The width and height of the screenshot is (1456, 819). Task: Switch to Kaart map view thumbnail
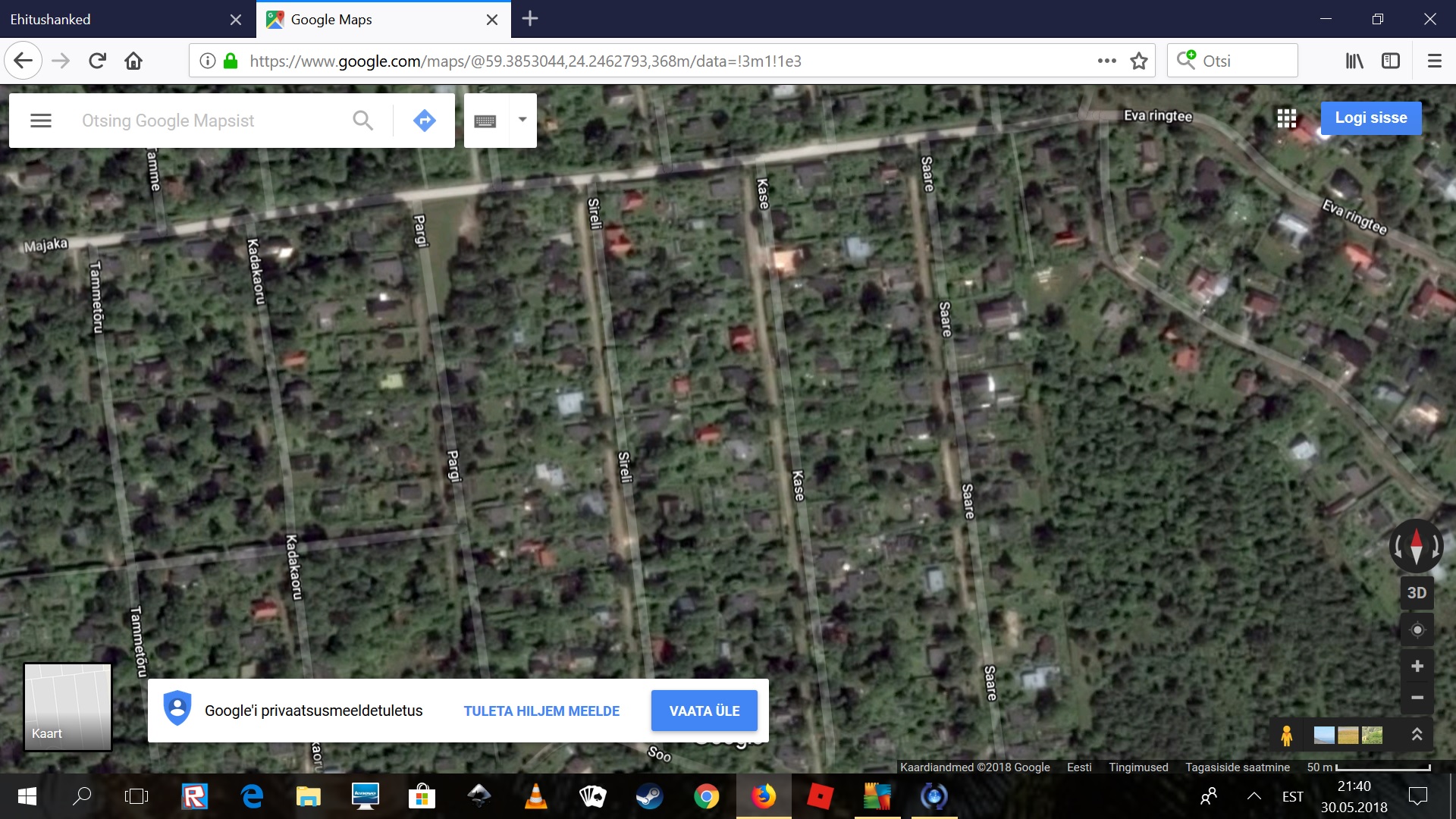tap(68, 707)
